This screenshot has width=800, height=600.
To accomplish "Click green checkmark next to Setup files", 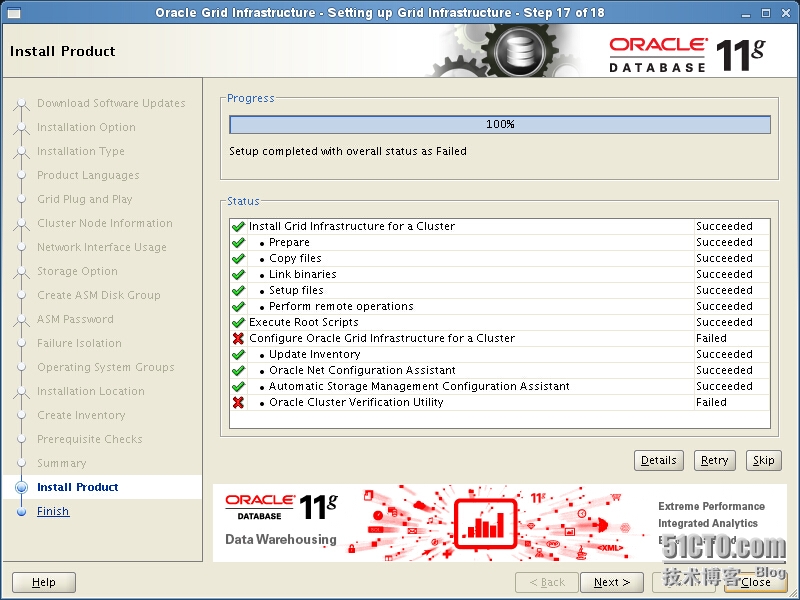I will pyautogui.click(x=238, y=290).
